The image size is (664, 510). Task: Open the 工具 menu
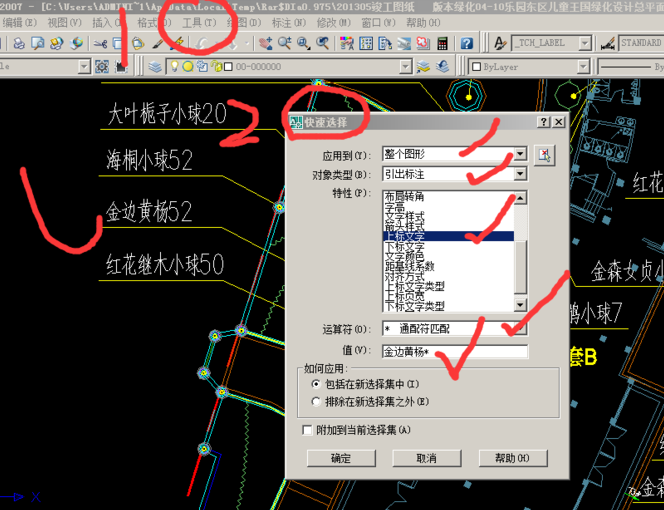[x=198, y=22]
